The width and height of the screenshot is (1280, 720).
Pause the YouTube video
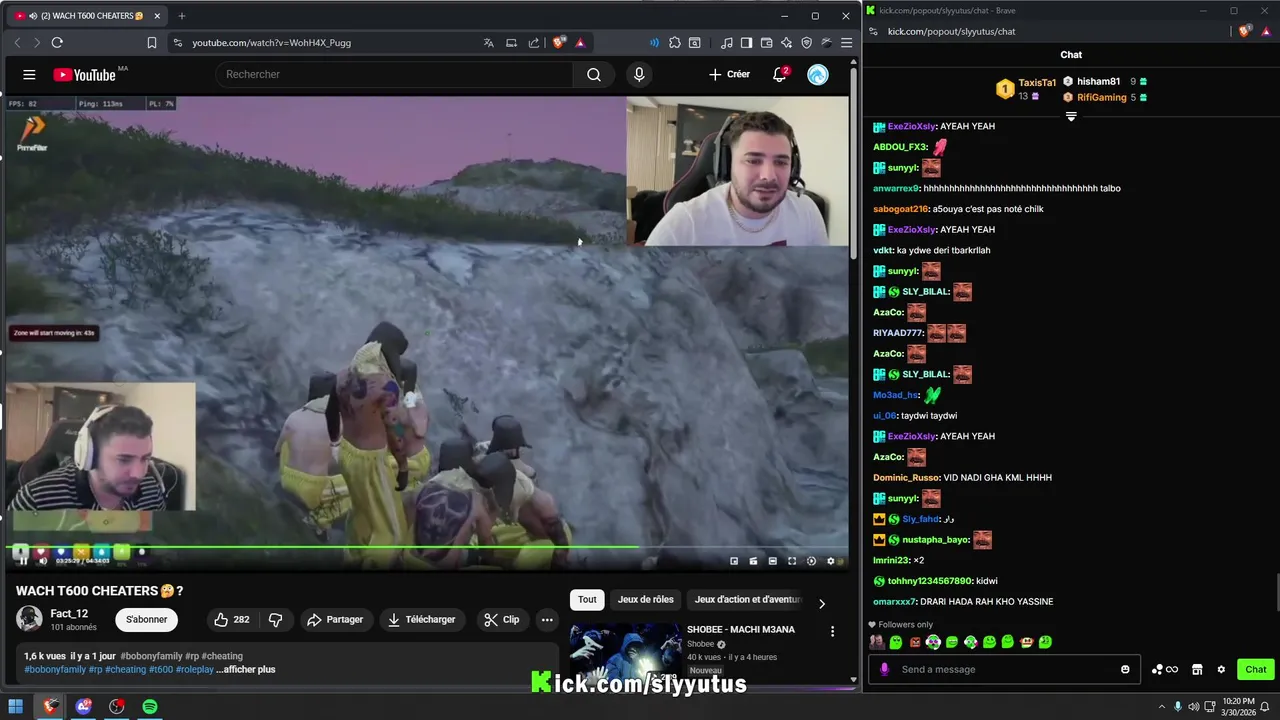(23, 561)
